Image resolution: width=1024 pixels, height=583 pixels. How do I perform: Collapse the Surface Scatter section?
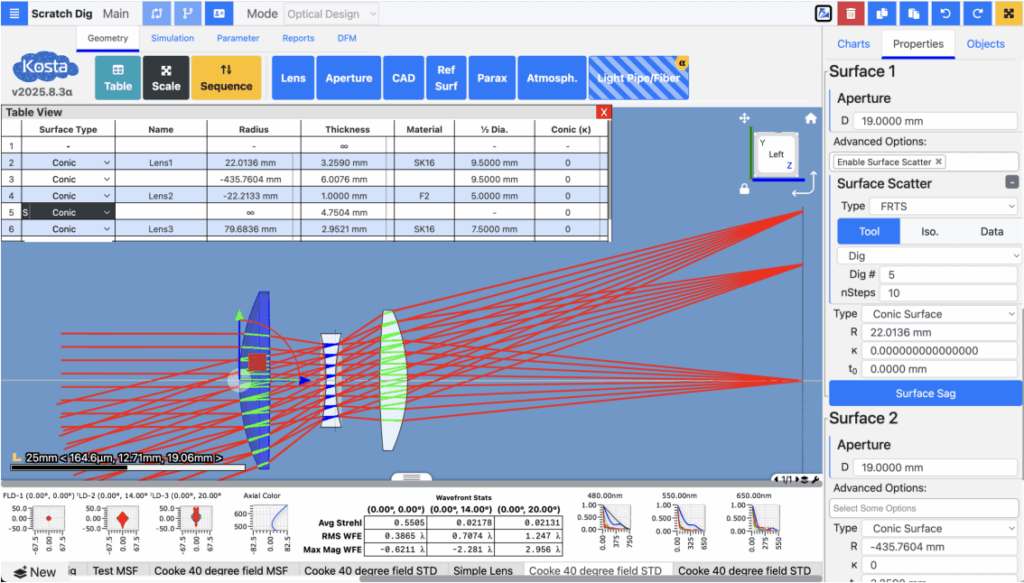tap(1012, 183)
